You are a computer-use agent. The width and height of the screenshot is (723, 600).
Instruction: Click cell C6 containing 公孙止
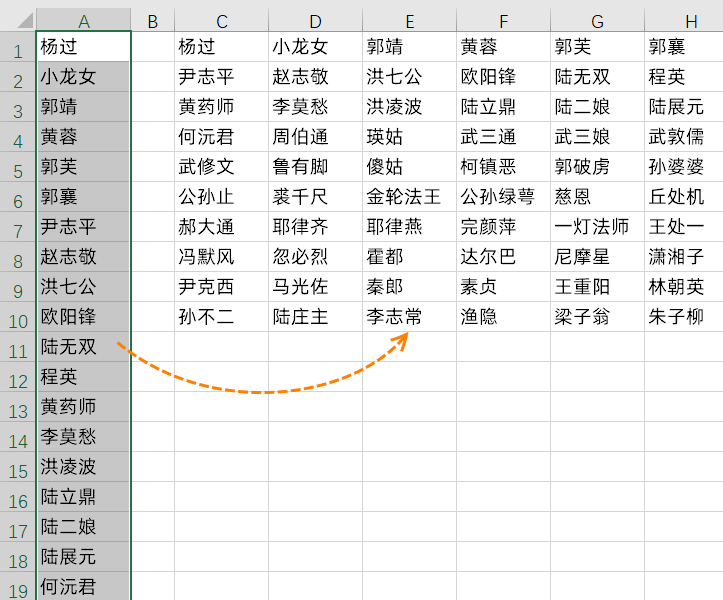pos(222,196)
